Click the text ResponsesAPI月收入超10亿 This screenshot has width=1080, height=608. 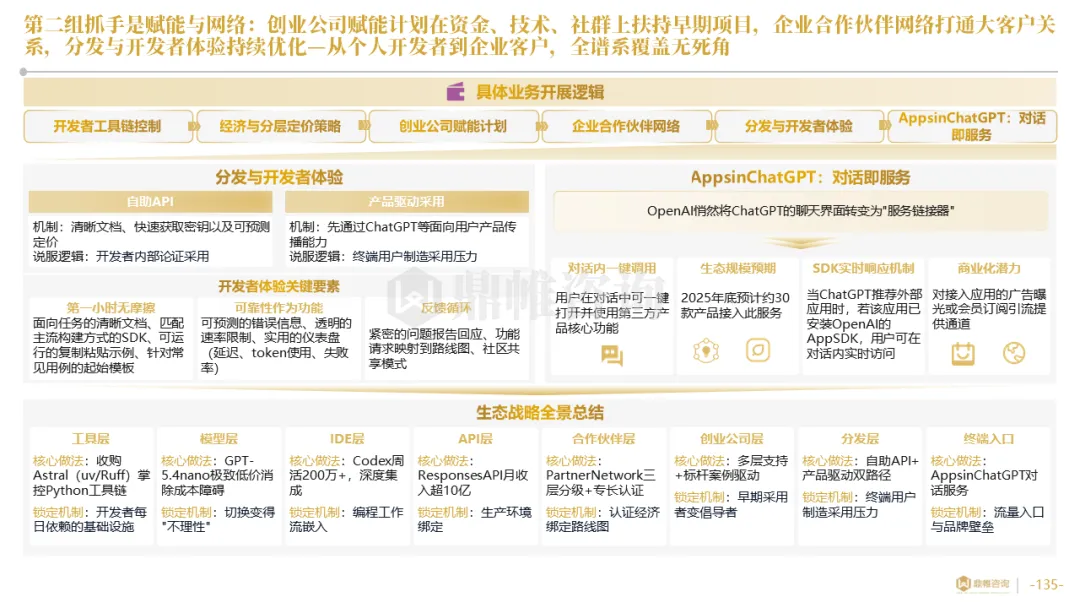tap(473, 483)
